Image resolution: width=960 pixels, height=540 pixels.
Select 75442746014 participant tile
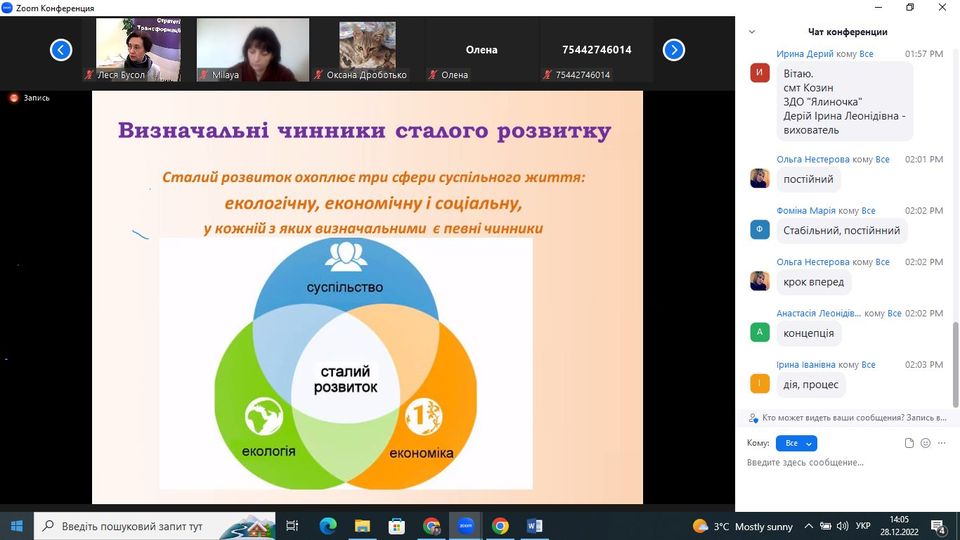(596, 50)
